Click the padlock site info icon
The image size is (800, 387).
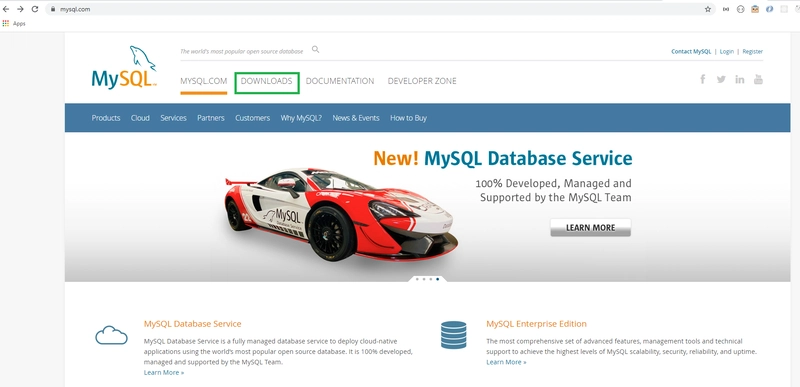[x=53, y=9]
